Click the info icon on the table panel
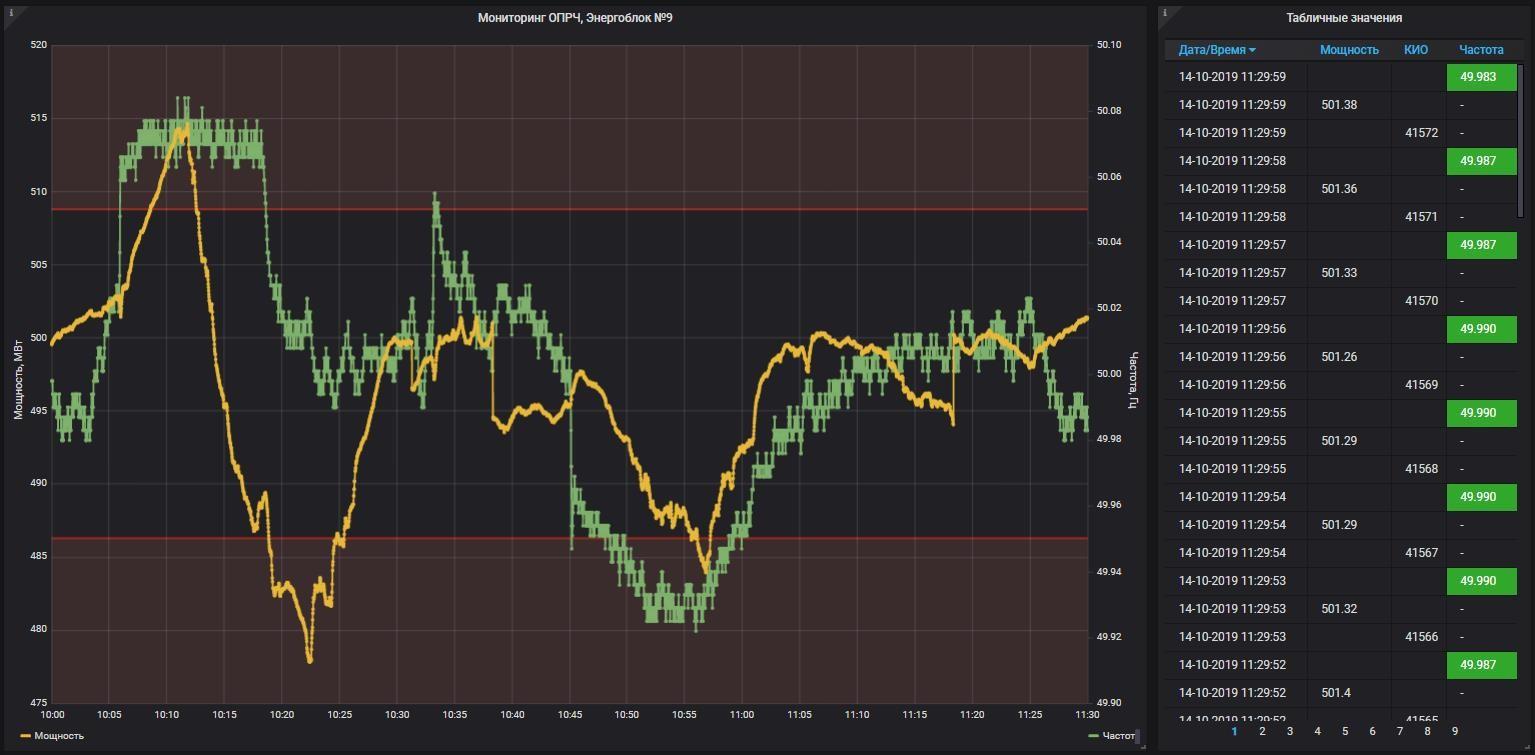Image resolution: width=1535 pixels, height=755 pixels. [1164, 13]
